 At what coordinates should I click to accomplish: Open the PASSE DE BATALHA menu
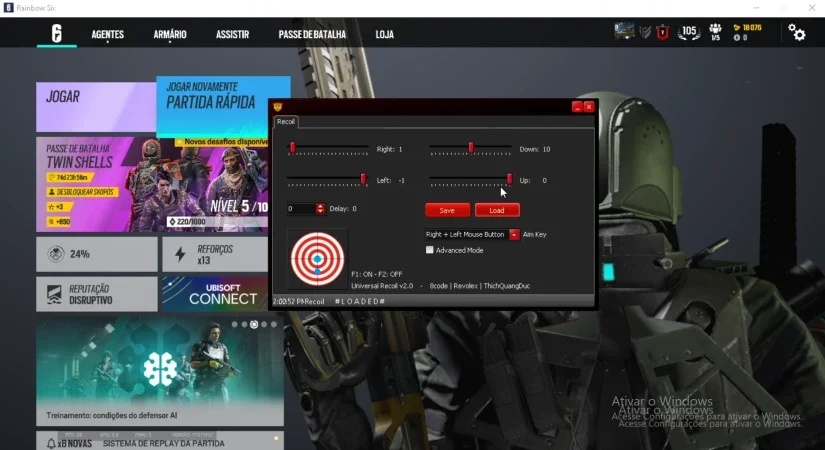click(x=312, y=34)
